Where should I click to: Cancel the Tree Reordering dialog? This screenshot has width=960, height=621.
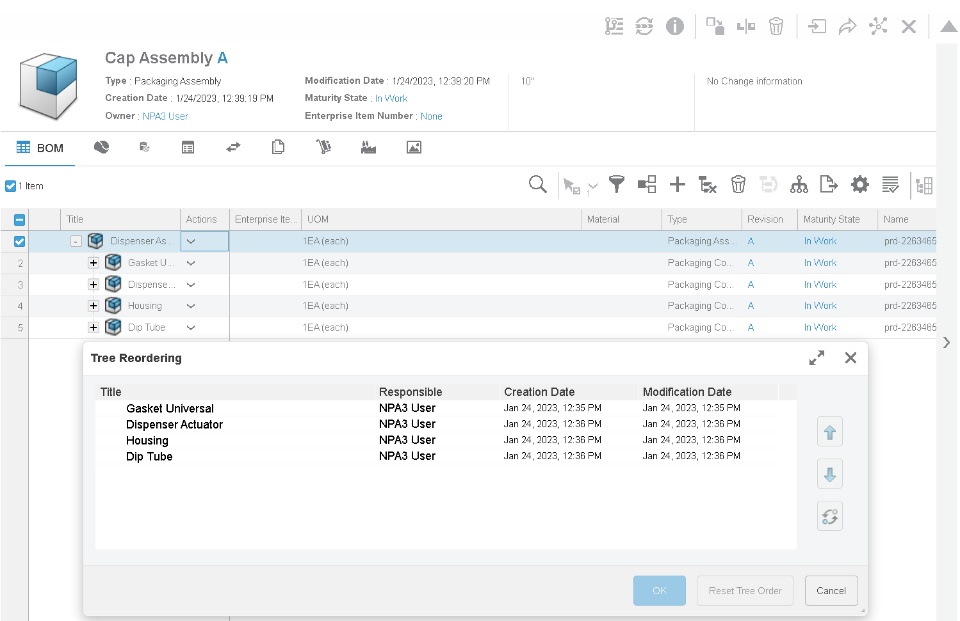[x=831, y=590]
